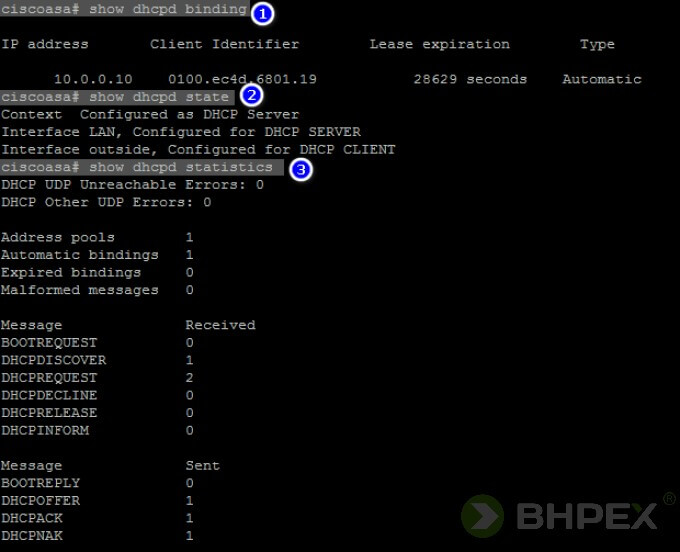Viewport: 680px width, 552px height.
Task: Click the BHPEX watermark text
Action: pyautogui.click(x=587, y=517)
